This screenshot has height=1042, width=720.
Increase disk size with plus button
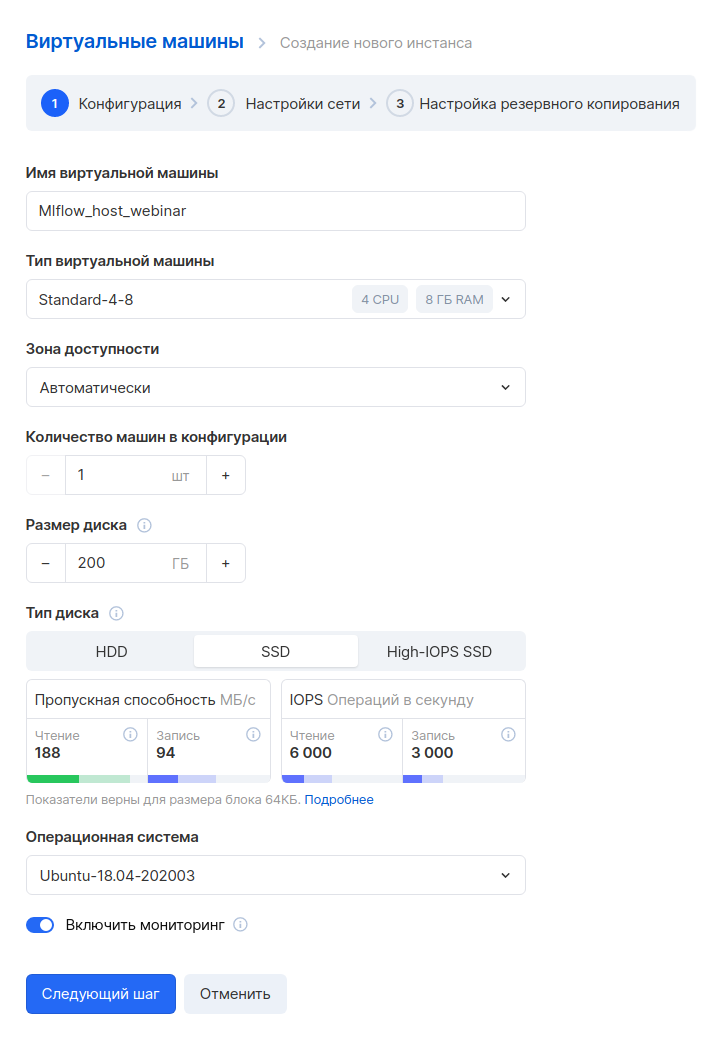[x=226, y=564]
